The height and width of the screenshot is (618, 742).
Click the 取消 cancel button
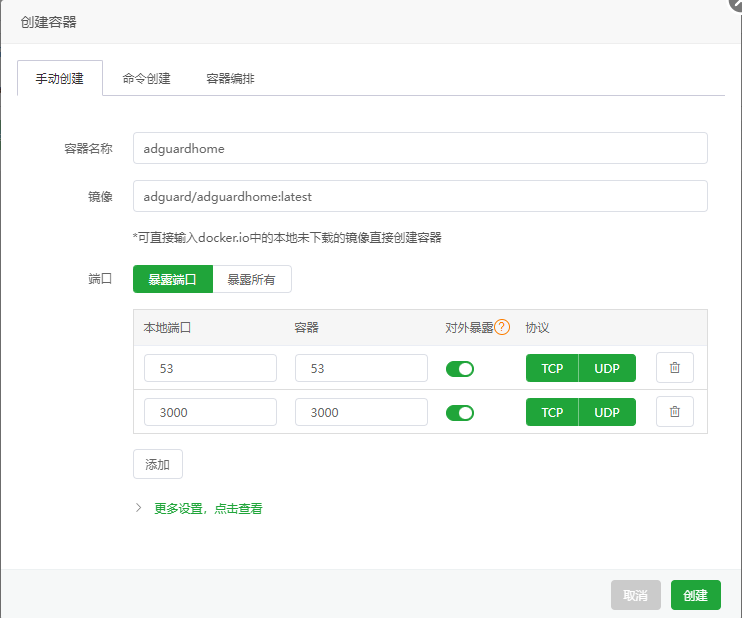635,595
